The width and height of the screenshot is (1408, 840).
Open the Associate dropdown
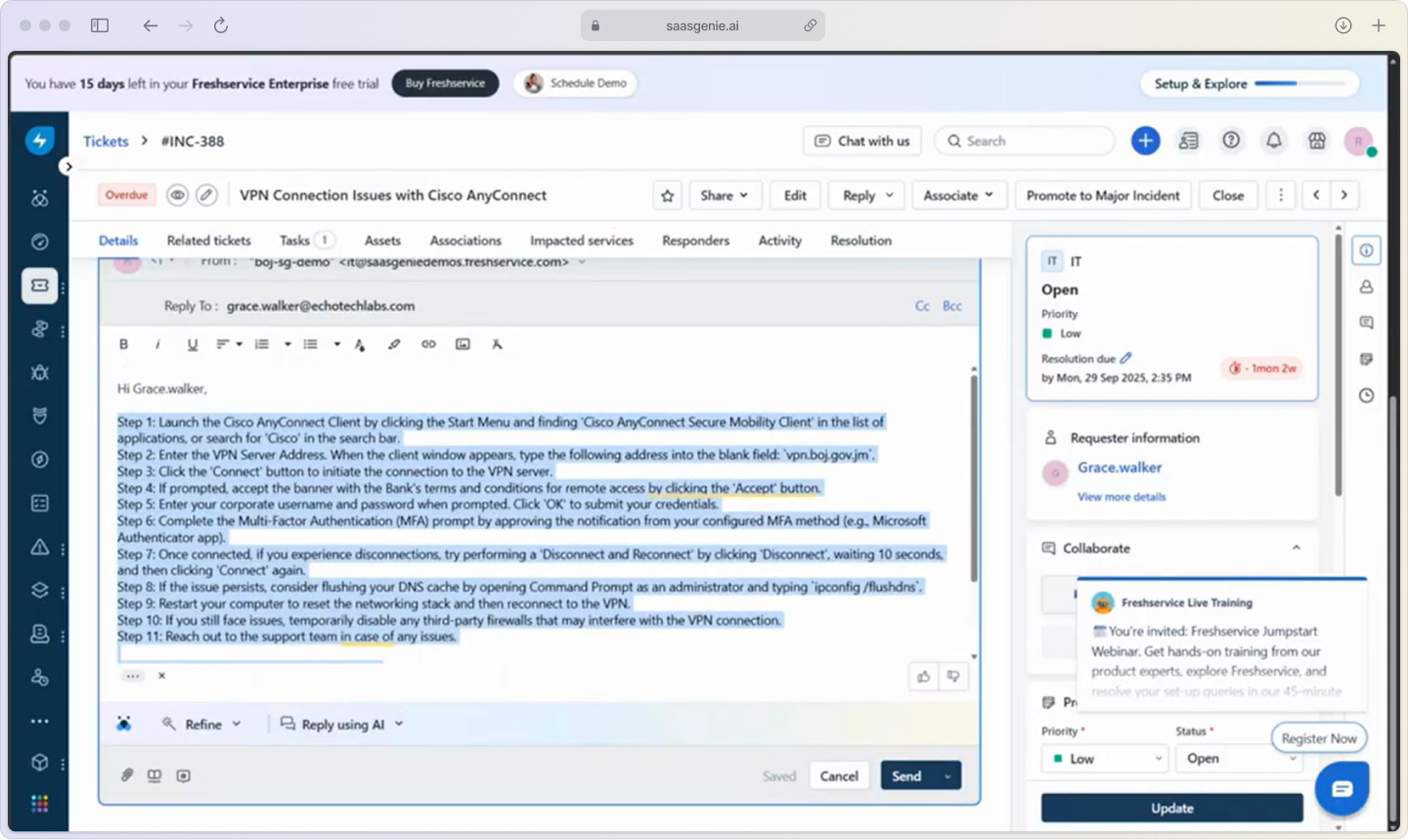coord(958,196)
